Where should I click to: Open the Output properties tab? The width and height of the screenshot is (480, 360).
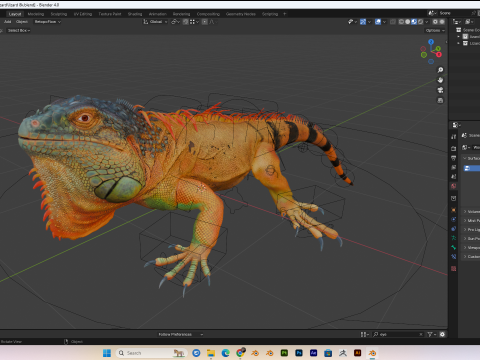[454, 158]
